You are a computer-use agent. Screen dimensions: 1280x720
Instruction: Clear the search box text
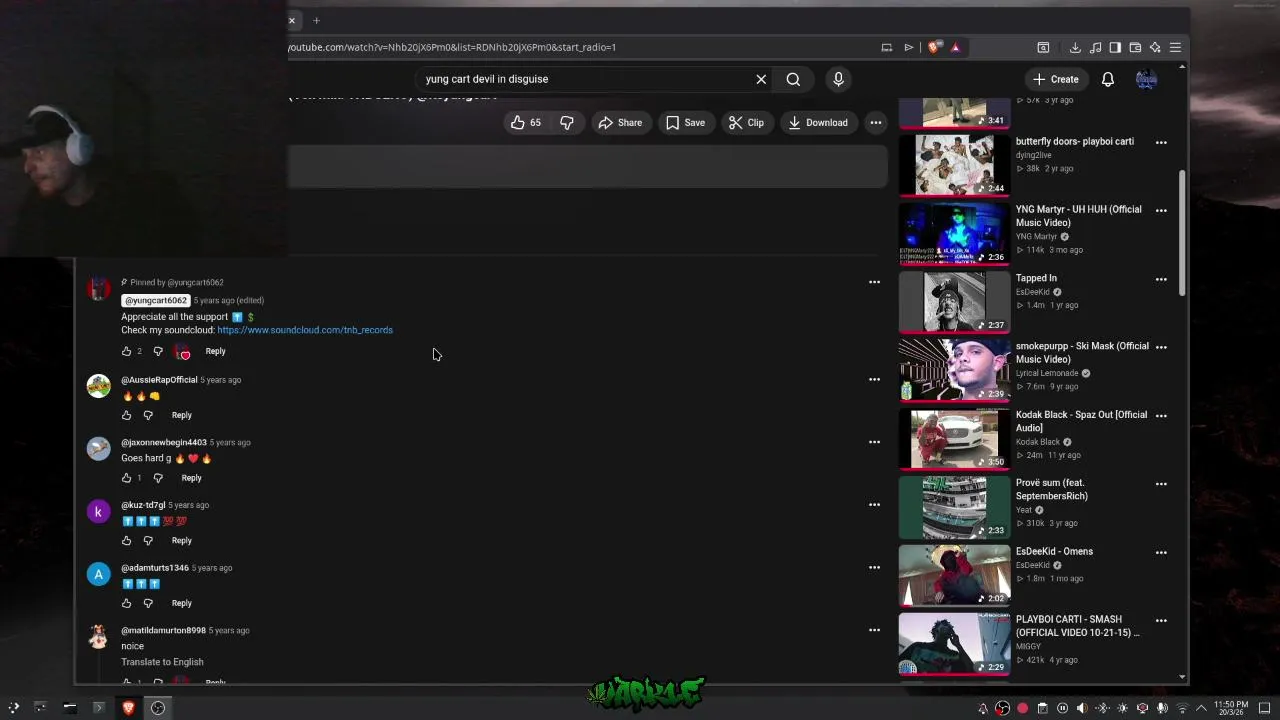(x=761, y=79)
